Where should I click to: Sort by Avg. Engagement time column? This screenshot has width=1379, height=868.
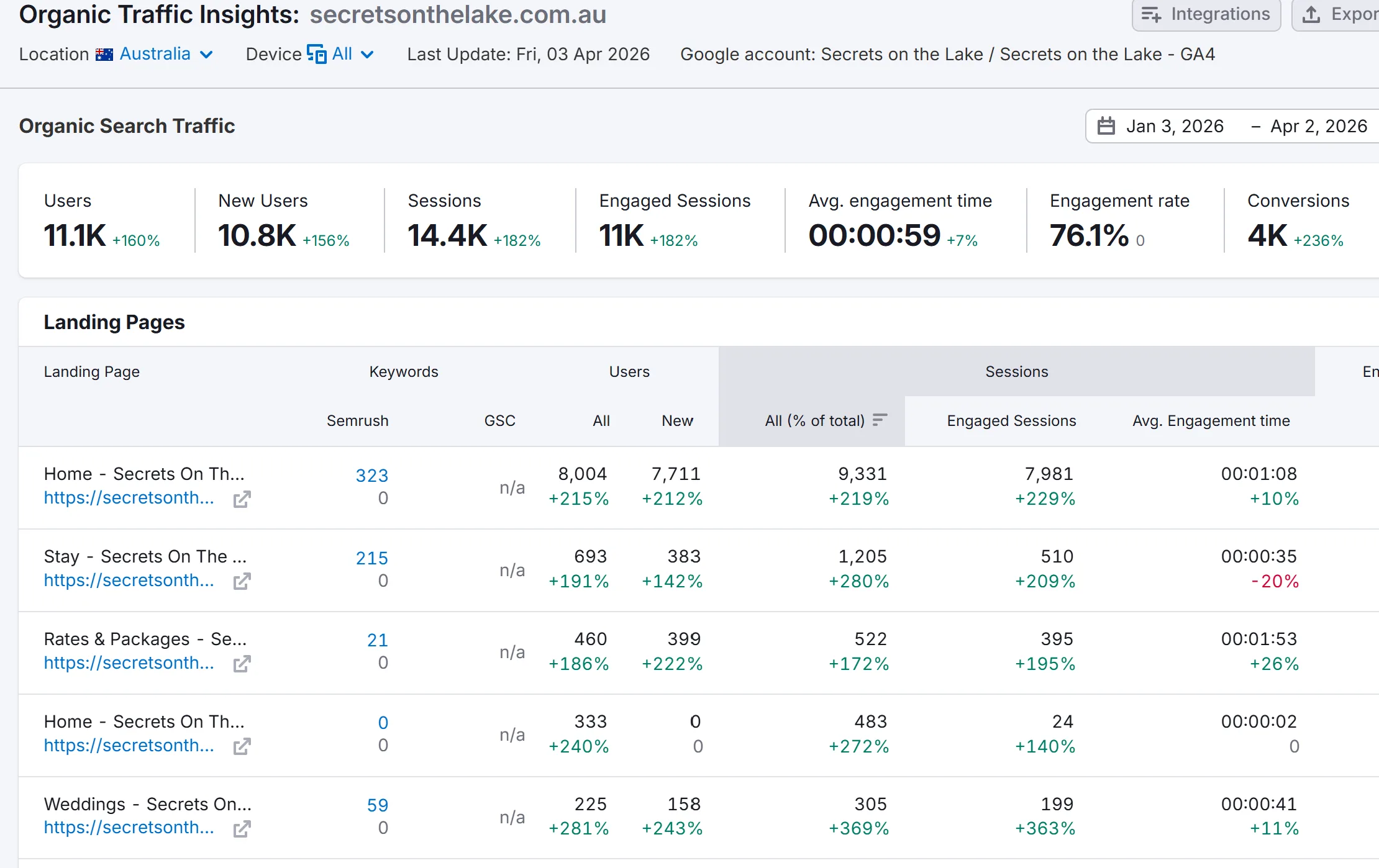pyautogui.click(x=1211, y=421)
